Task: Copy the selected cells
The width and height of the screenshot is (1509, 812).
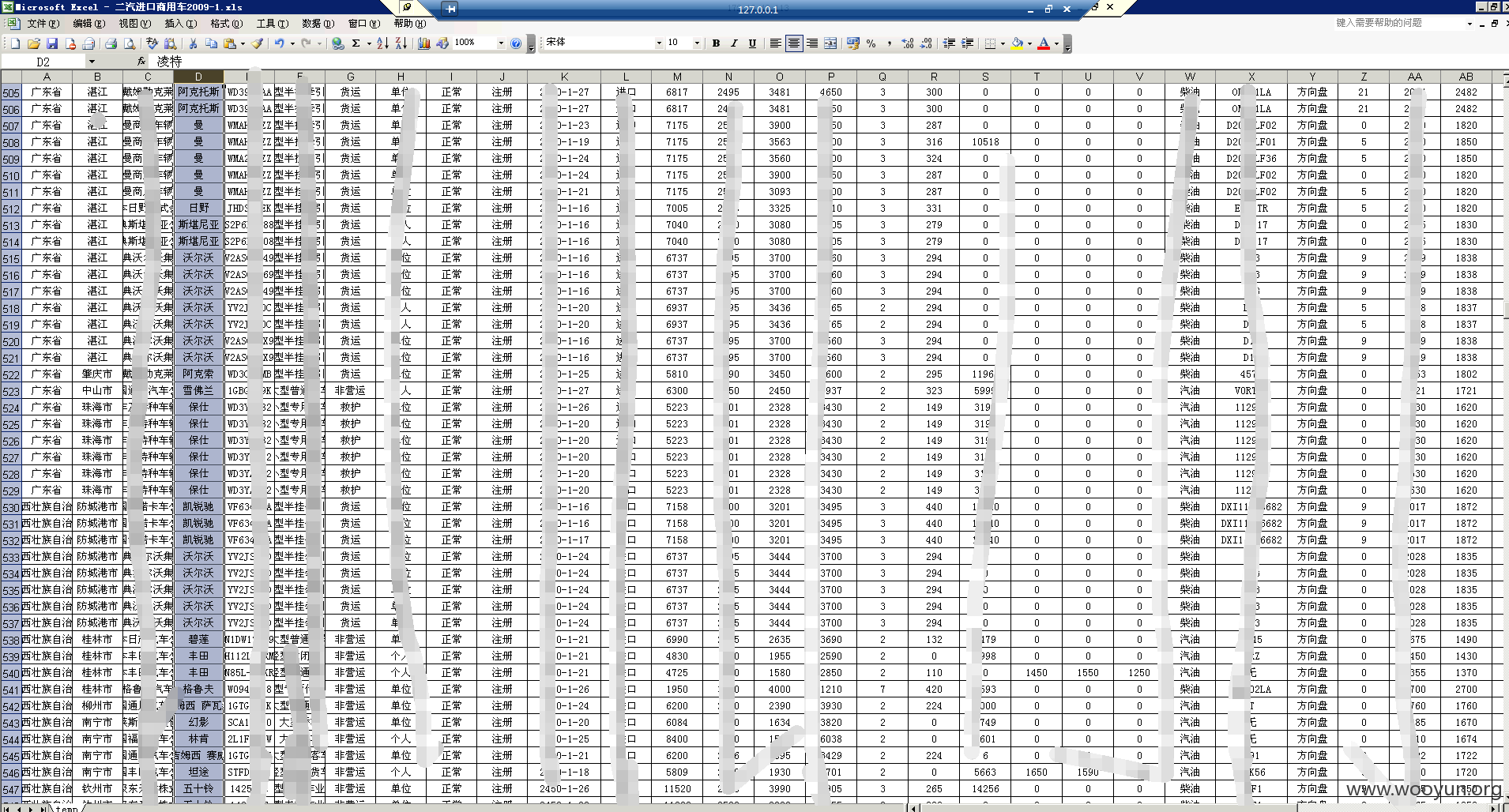Action: tap(210, 43)
